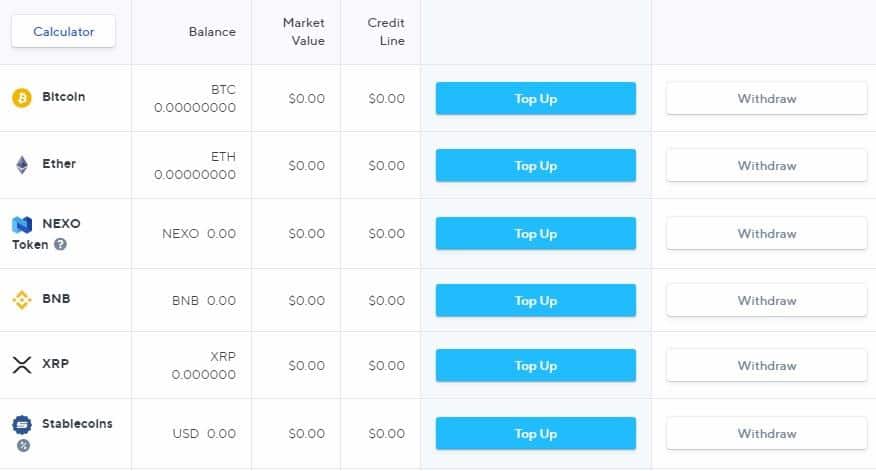Image resolution: width=876 pixels, height=471 pixels.
Task: Click the NEXO Token help question mark
Action: pyautogui.click(x=60, y=244)
